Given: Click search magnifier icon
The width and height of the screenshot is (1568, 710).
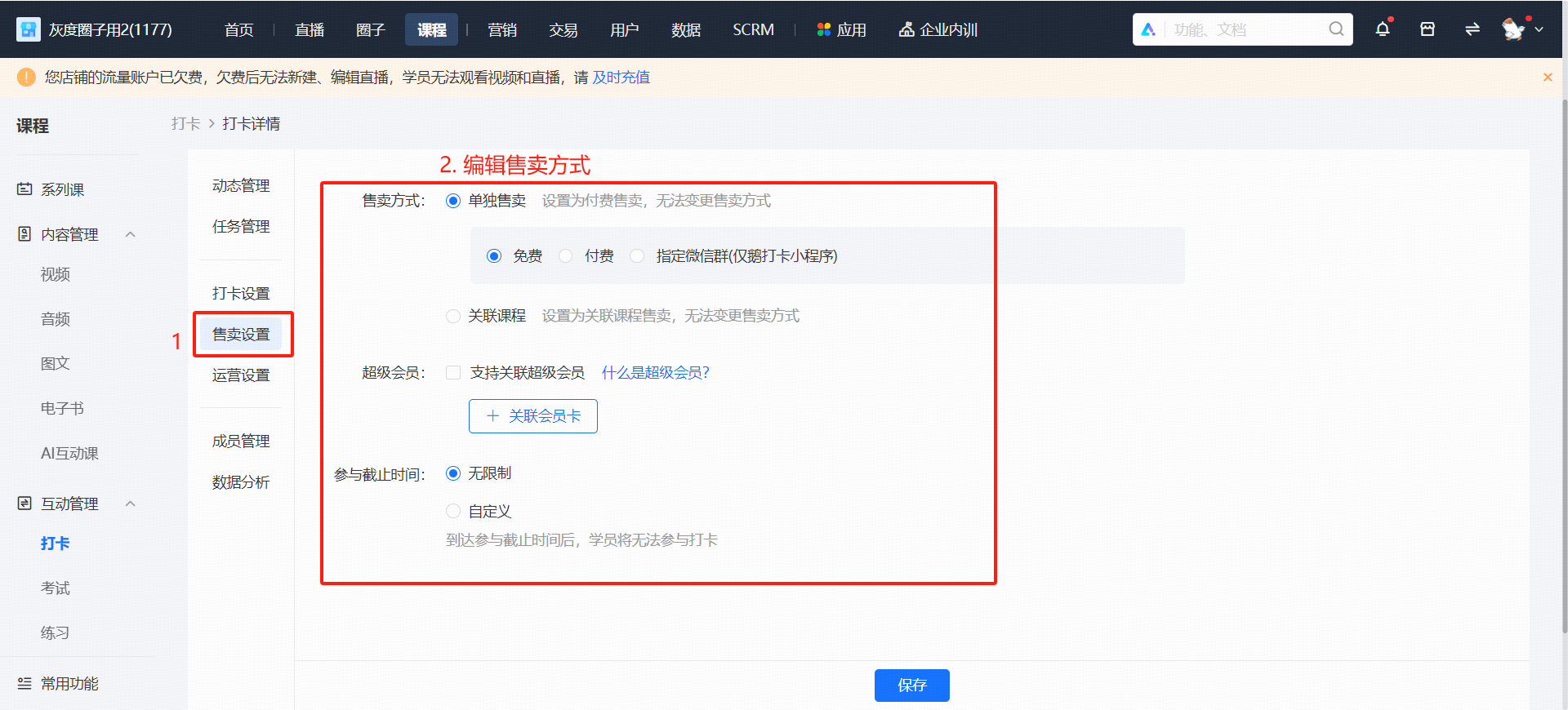Looking at the screenshot, I should [1336, 29].
